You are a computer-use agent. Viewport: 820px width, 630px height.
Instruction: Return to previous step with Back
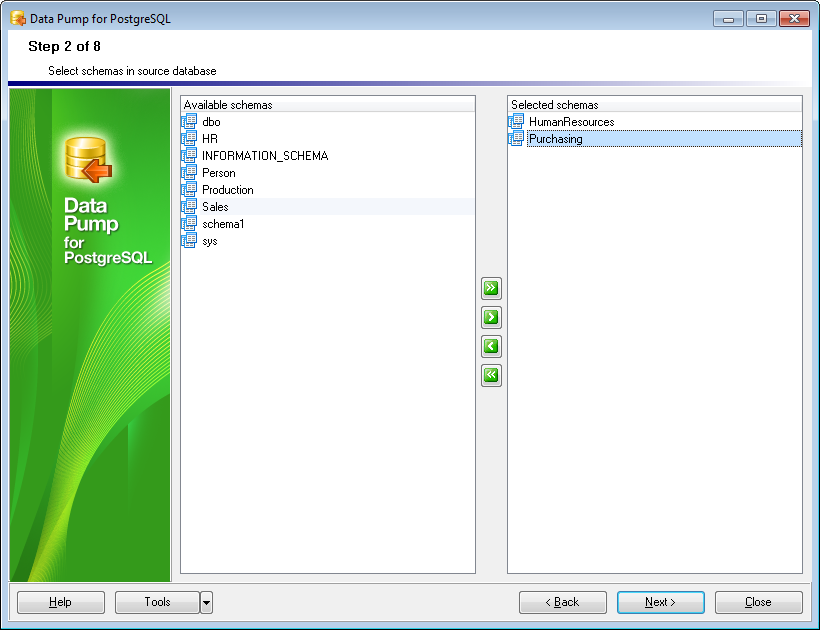562,602
